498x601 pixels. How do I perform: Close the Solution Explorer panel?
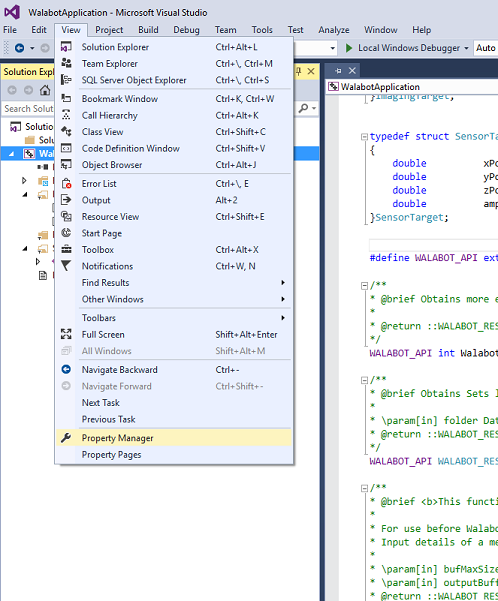coord(311,71)
